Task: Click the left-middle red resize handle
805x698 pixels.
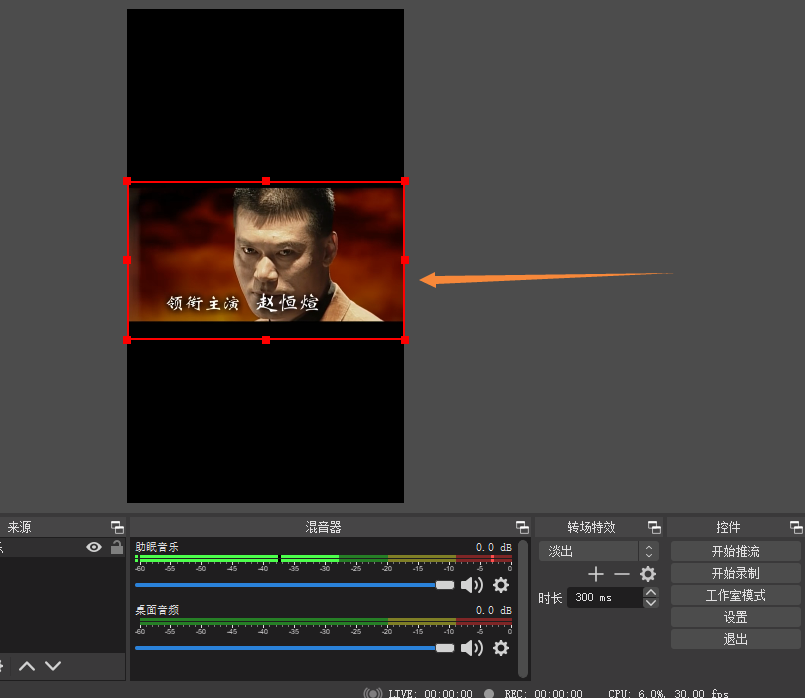Action: click(x=127, y=260)
